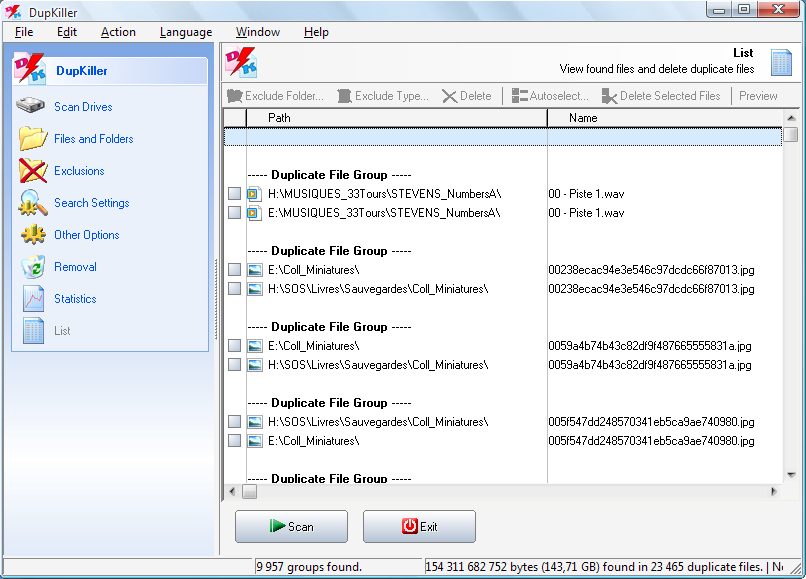This screenshot has height=579, width=806.
Task: Sort list by the Path column header
Action: click(x=396, y=118)
